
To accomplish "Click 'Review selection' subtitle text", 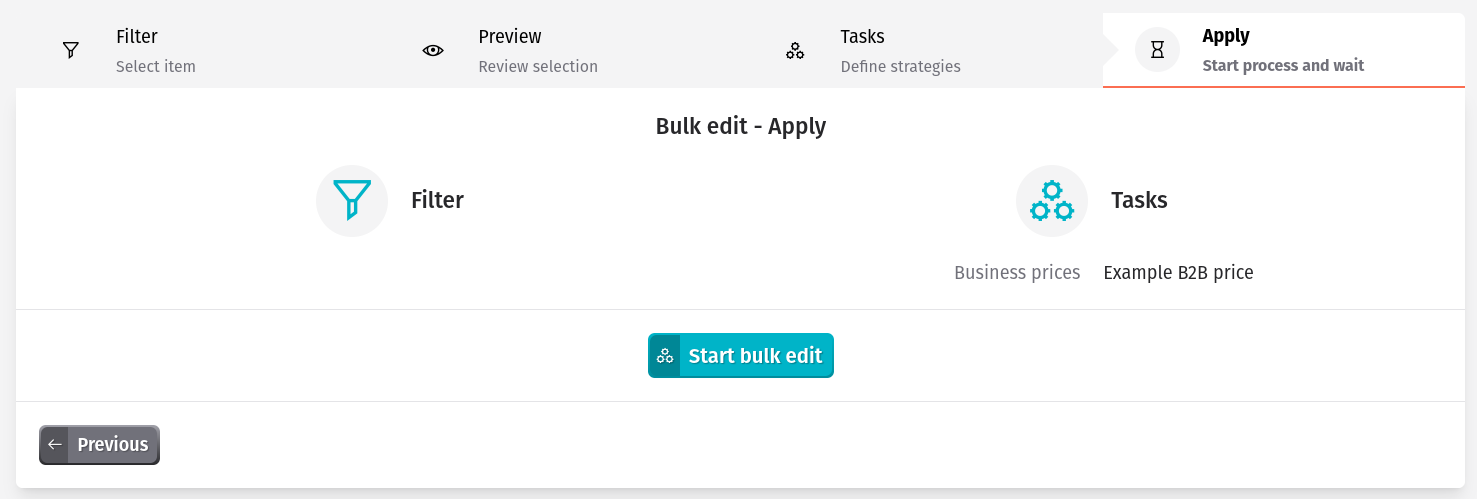I will click(x=538, y=67).
